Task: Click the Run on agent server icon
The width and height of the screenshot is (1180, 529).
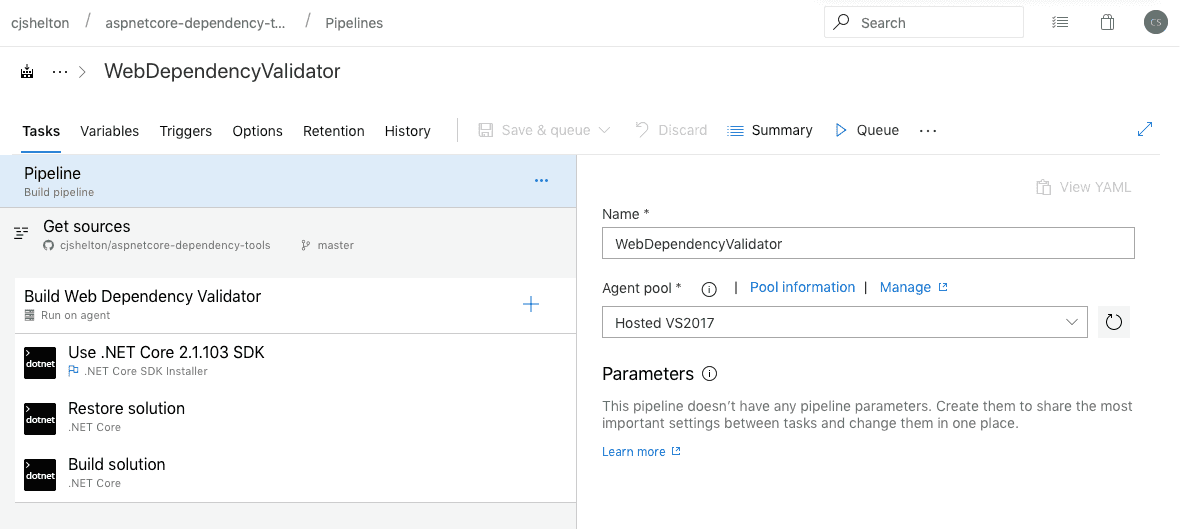Action: 29,315
